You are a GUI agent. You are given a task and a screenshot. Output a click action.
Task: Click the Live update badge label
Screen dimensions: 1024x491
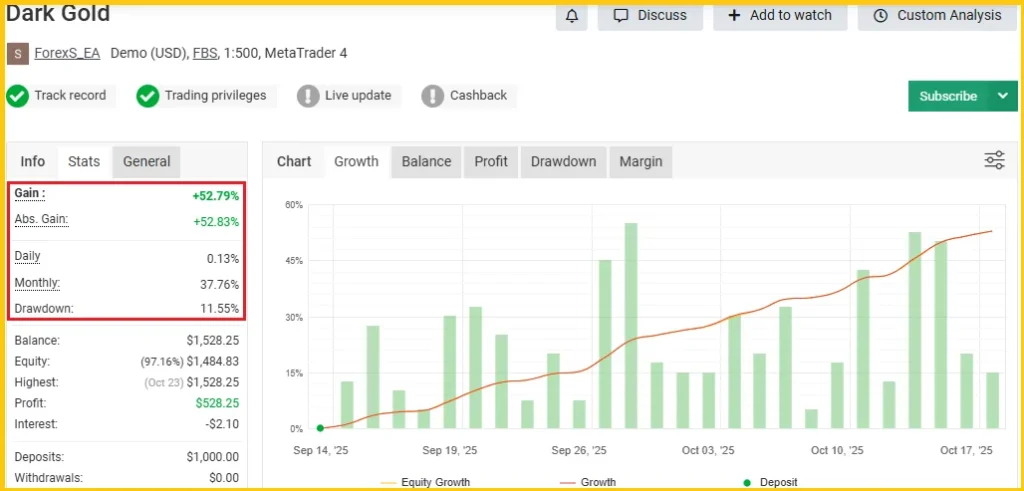tap(358, 96)
